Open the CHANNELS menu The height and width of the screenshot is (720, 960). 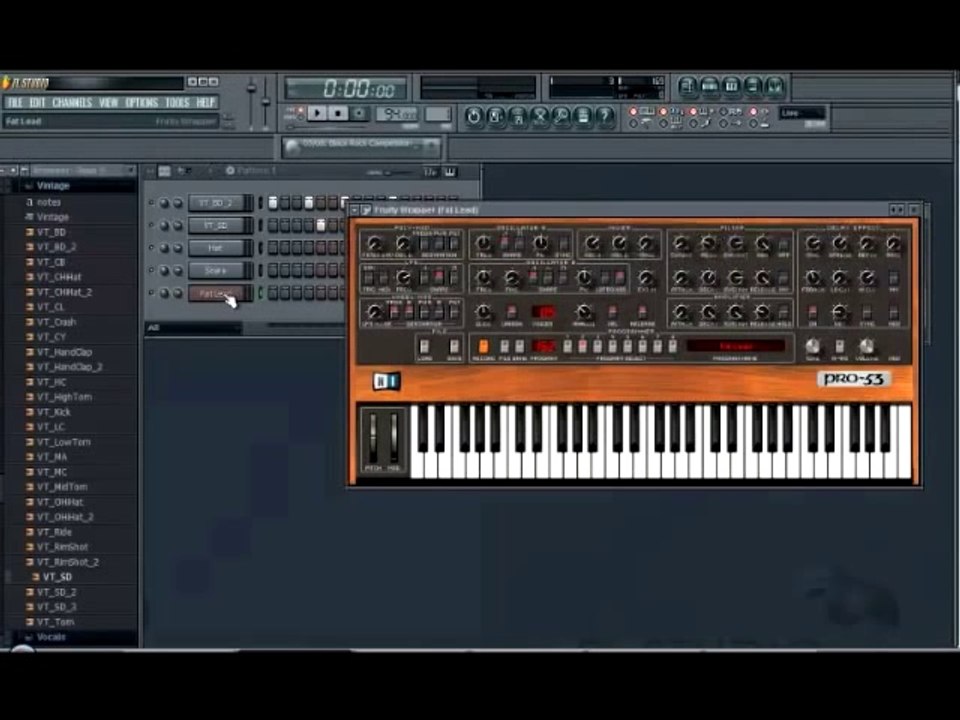tap(72, 102)
